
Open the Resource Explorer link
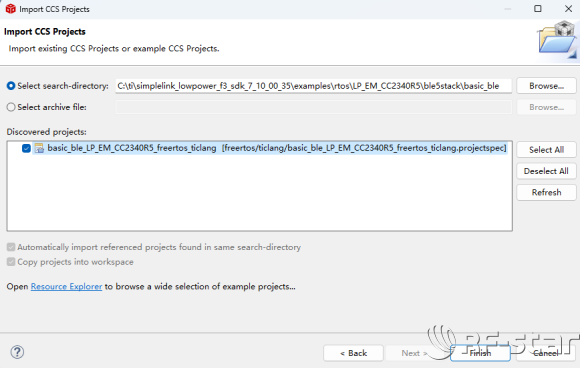click(x=66, y=287)
